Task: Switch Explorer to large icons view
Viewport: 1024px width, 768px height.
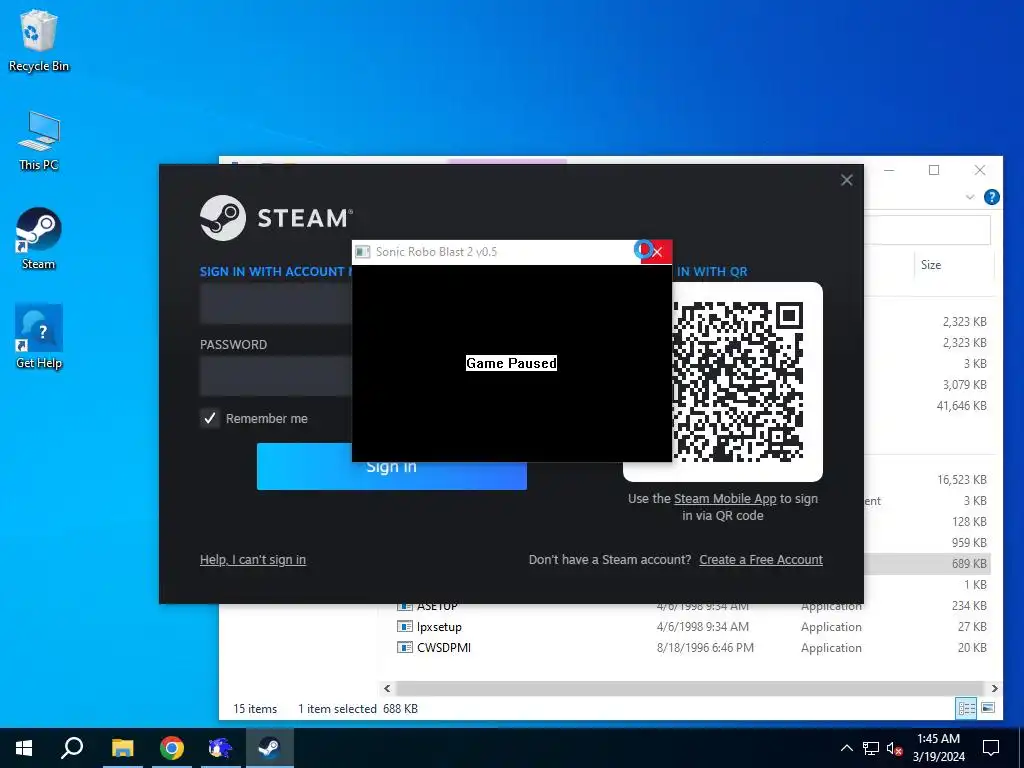Action: 988,708
